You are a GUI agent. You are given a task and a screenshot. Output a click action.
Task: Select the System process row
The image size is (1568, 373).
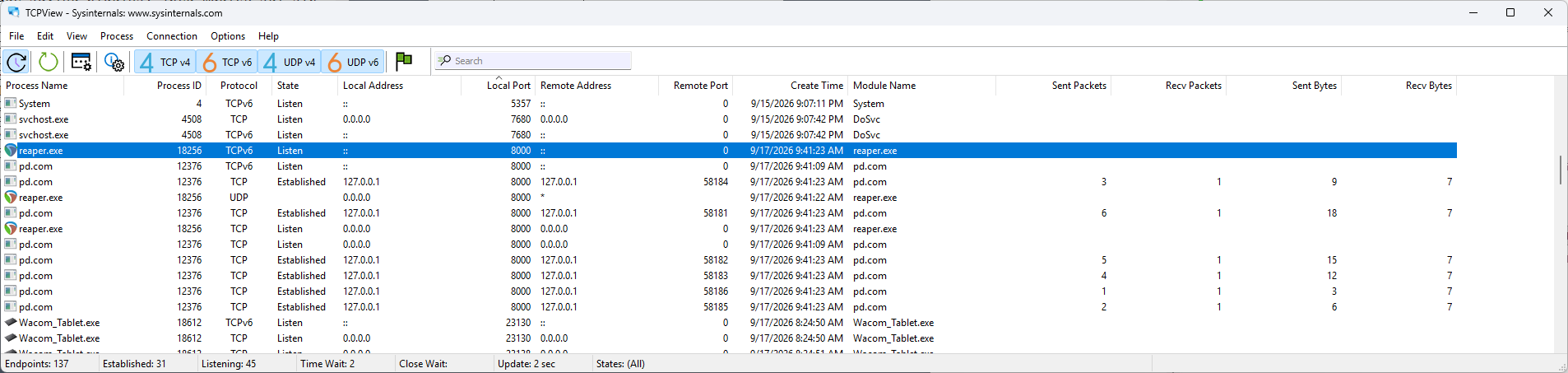pos(729,104)
